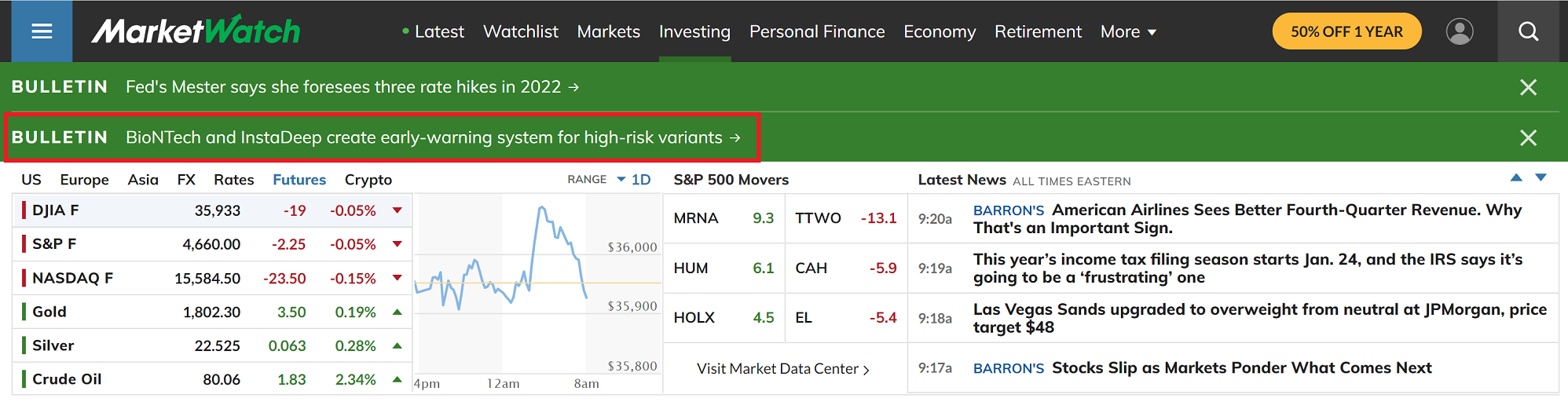The image size is (1568, 420).
Task: Open Watchlist navigation item
Action: point(521,32)
